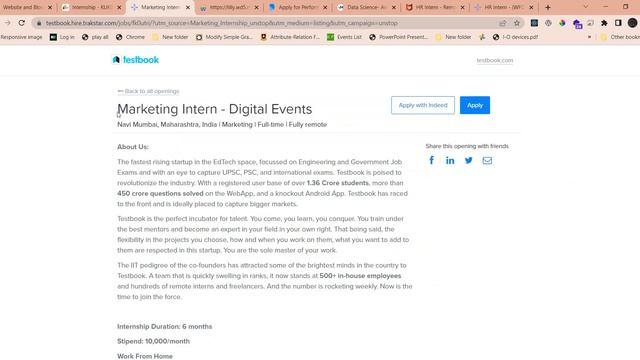Open Responsive image bookmark

pyautogui.click(x=21, y=37)
